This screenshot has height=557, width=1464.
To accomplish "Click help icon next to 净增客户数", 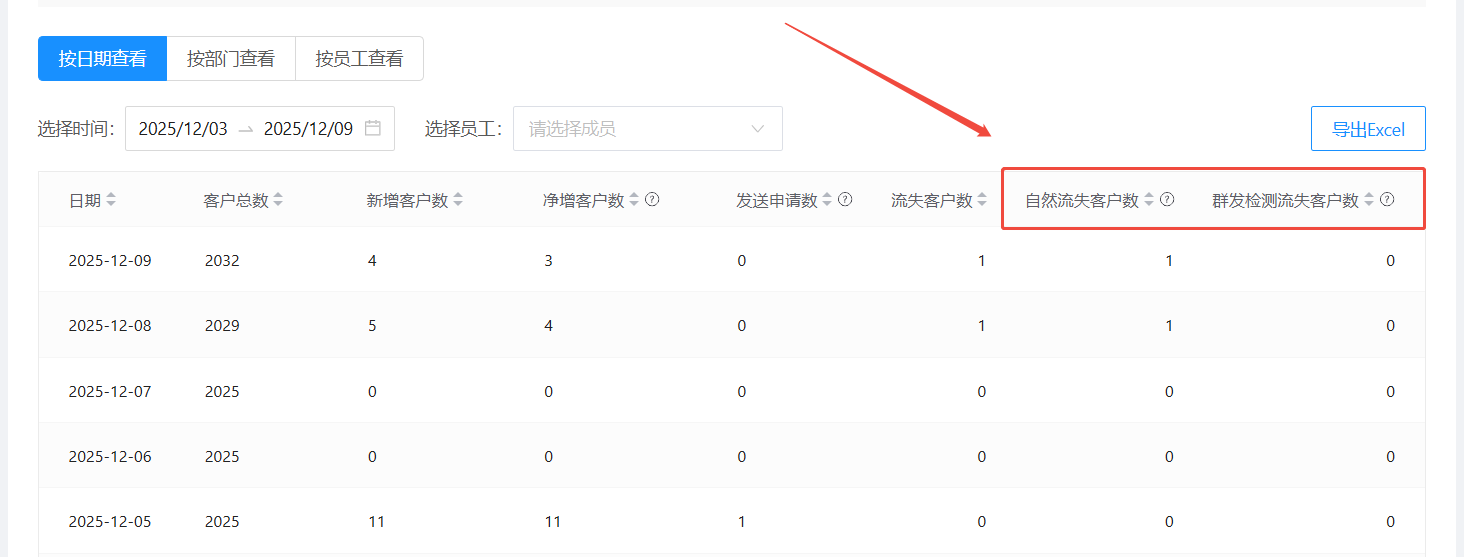I will [x=652, y=200].
